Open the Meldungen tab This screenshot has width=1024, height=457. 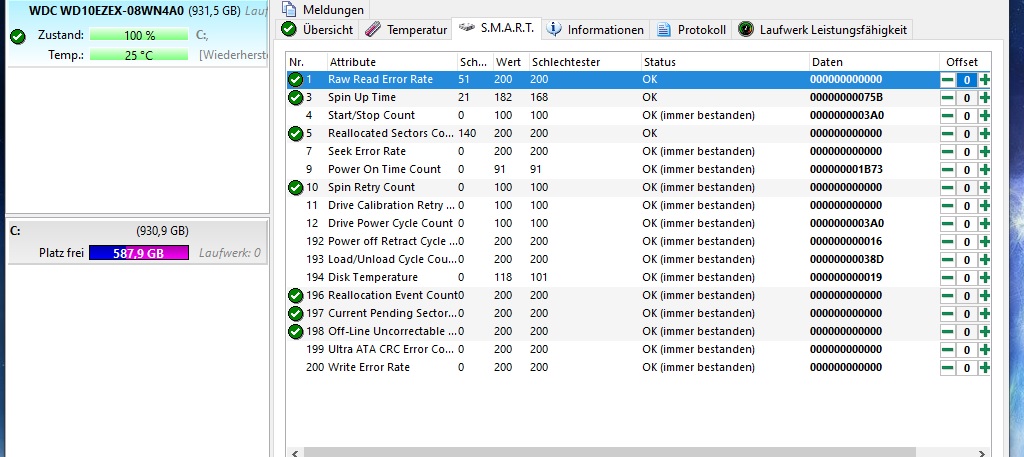click(x=325, y=10)
